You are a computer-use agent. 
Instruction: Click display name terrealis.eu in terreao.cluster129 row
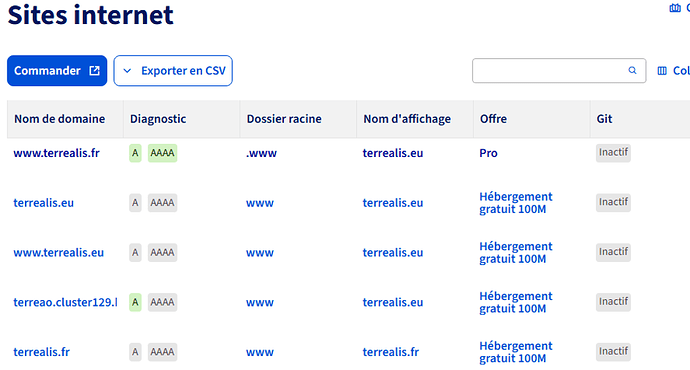coord(393,302)
